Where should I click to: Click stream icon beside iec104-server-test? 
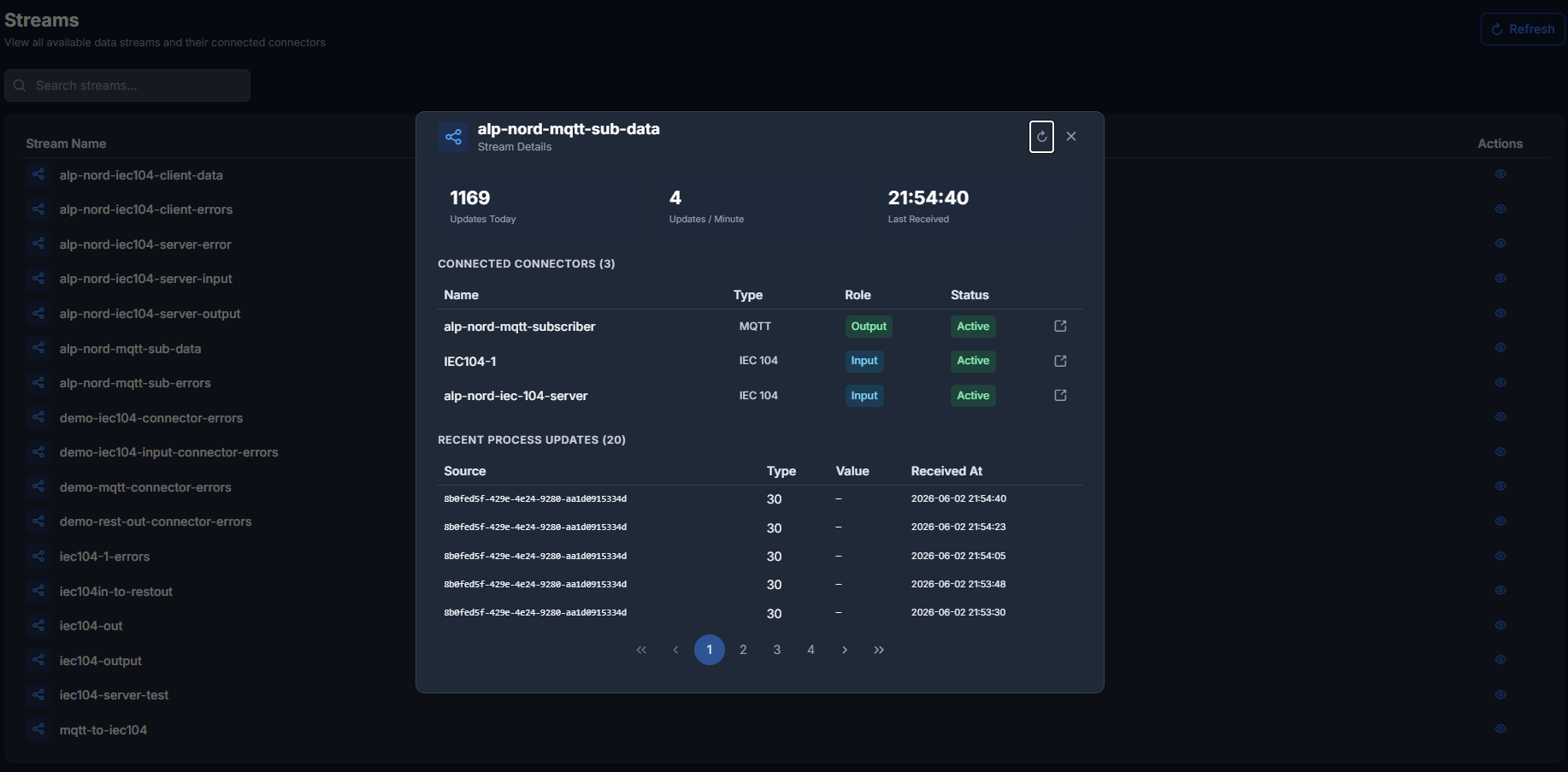[x=38, y=694]
